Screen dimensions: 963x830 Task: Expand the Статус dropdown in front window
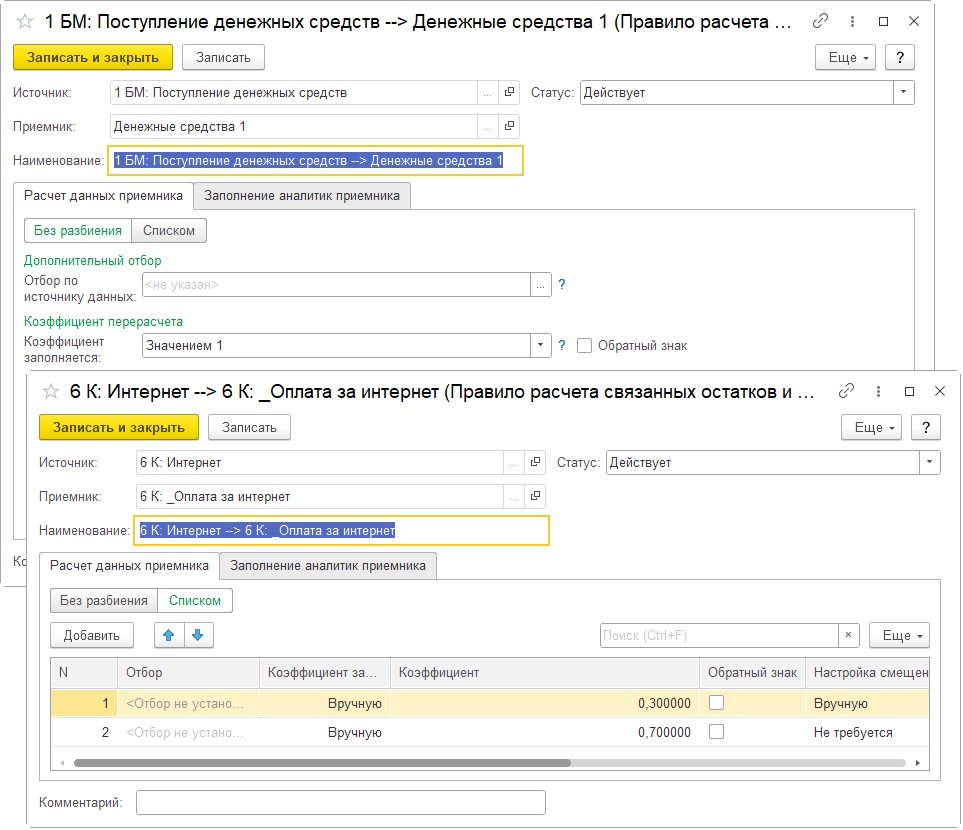929,463
